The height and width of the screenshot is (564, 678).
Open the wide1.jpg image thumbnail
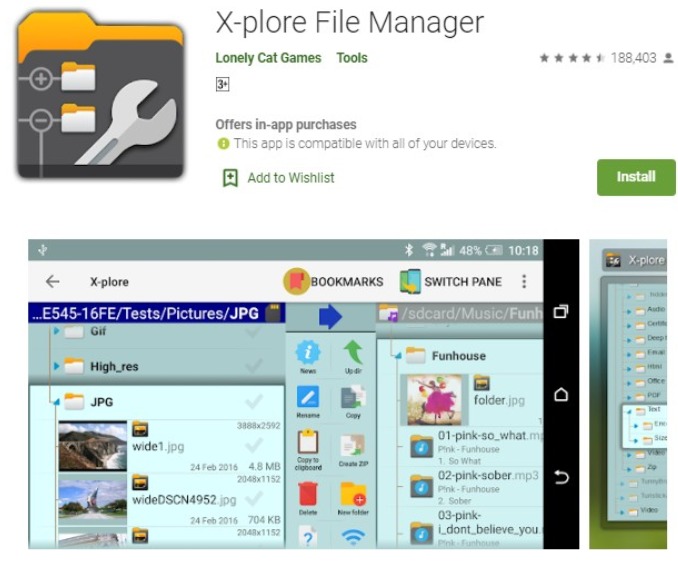click(x=92, y=446)
